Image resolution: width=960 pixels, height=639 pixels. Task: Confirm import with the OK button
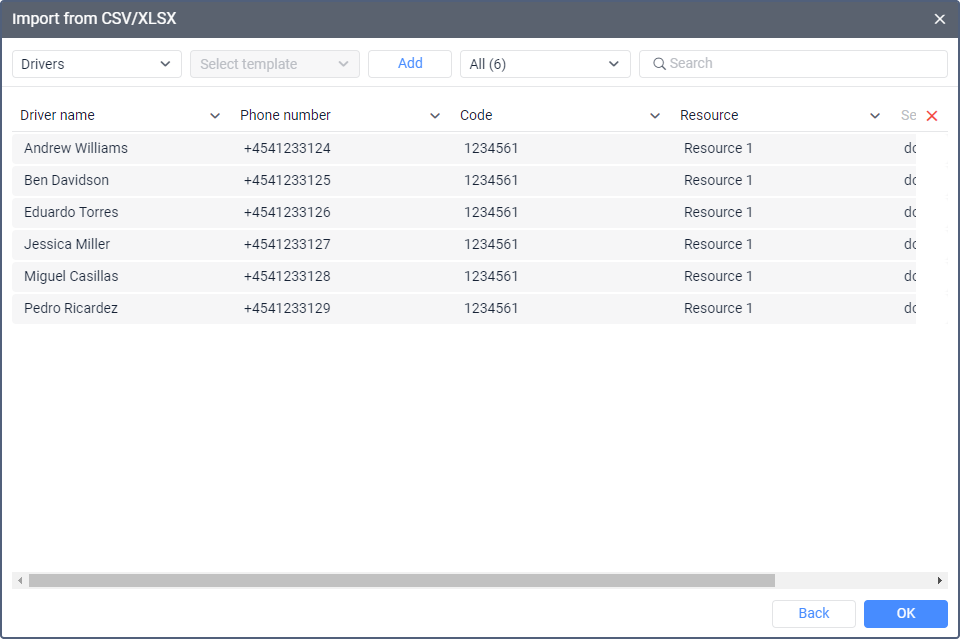(905, 613)
